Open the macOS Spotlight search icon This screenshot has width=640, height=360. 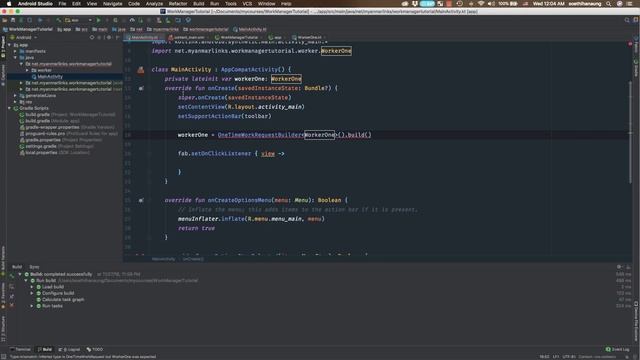[608, 4]
